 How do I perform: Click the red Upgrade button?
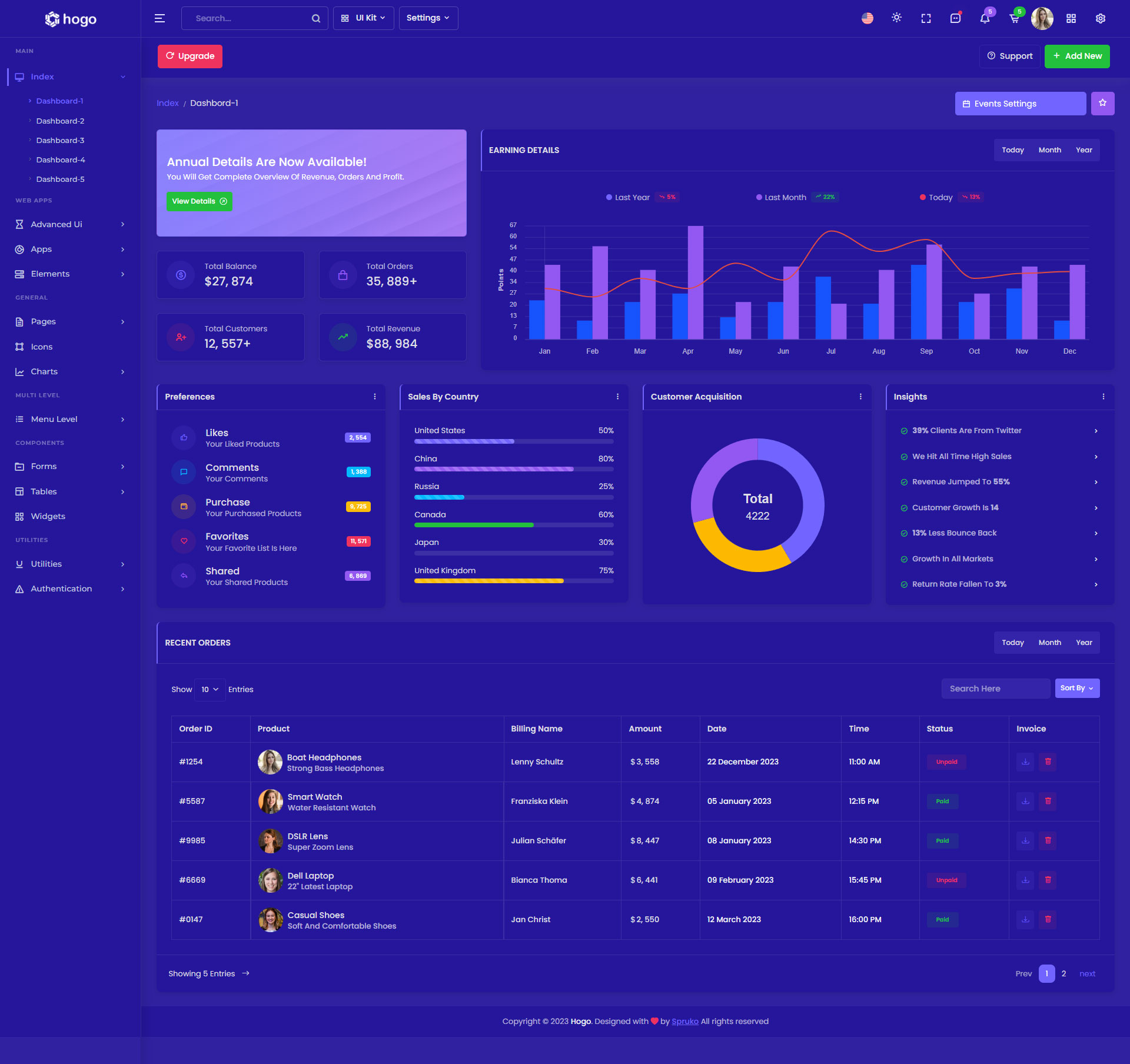point(190,56)
